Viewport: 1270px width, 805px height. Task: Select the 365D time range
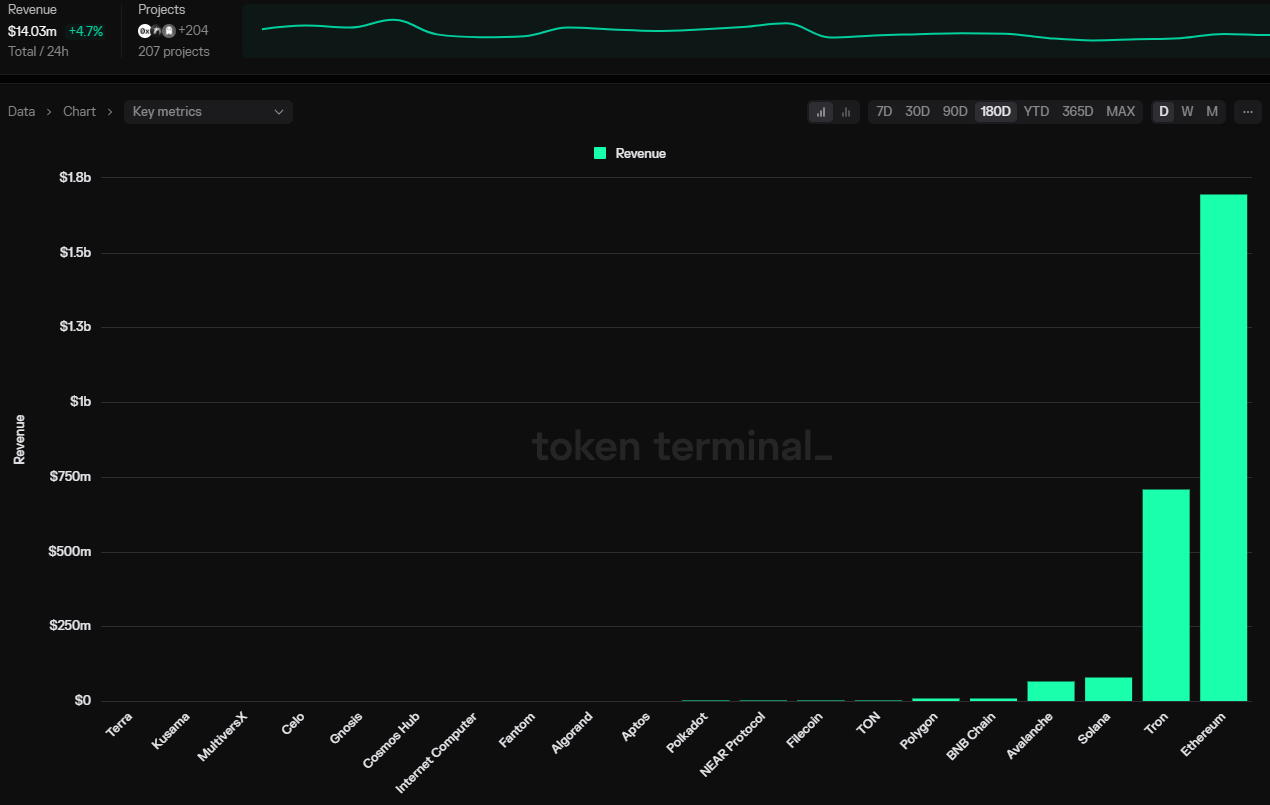tap(1077, 112)
